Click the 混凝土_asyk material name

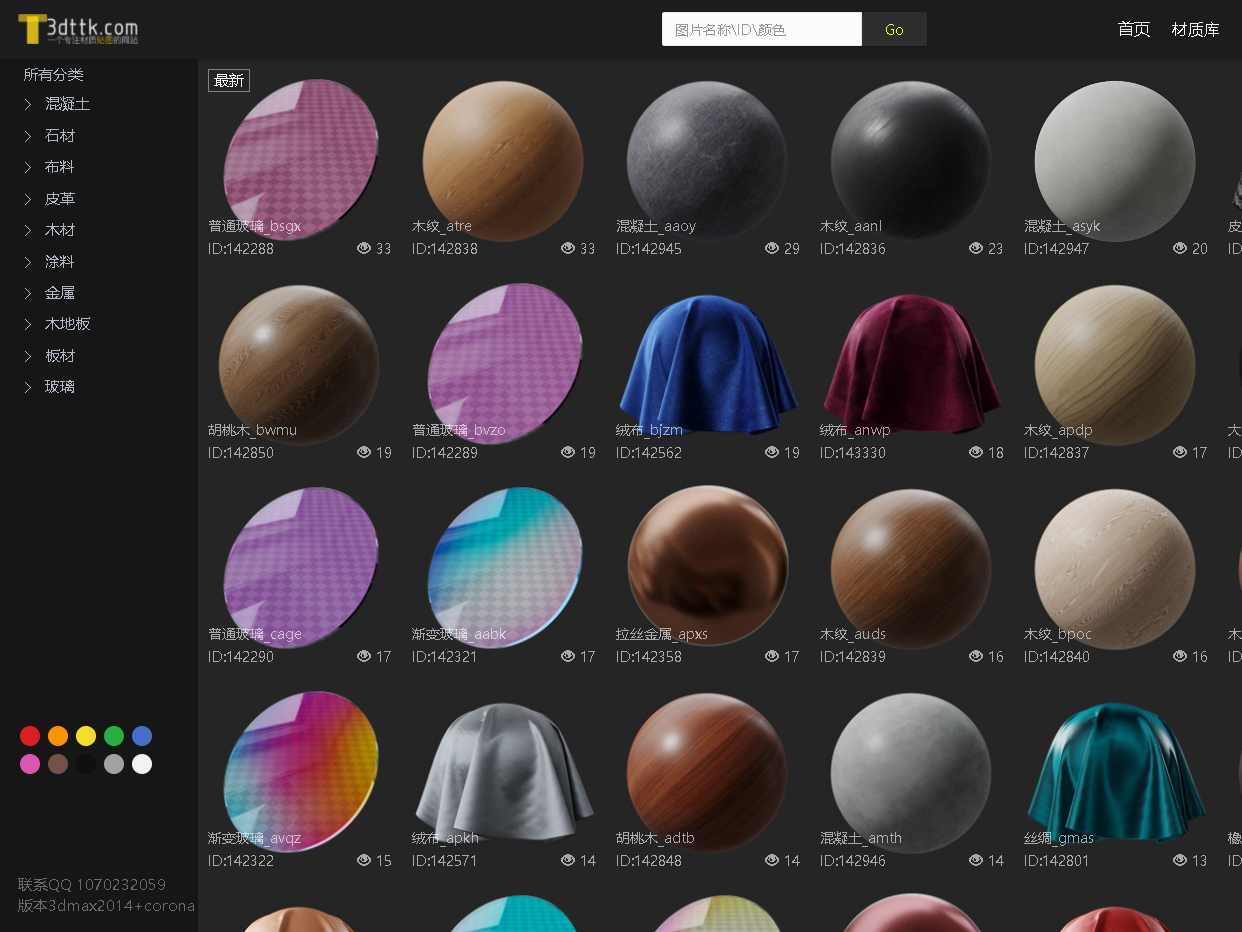[1062, 226]
